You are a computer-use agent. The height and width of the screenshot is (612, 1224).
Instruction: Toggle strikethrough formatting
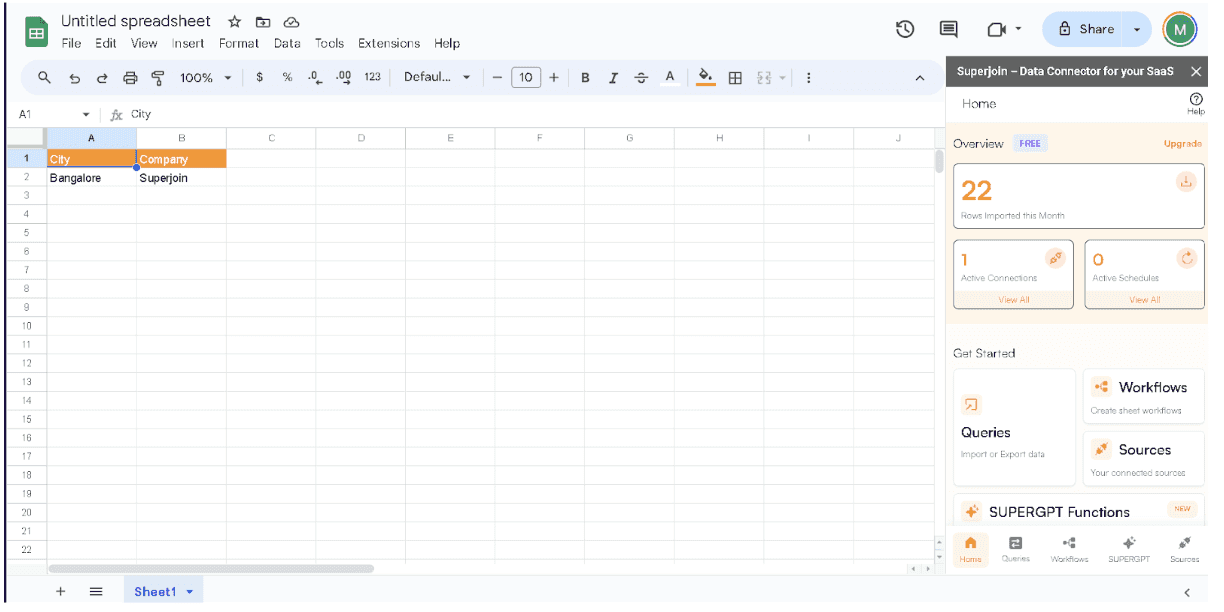[x=641, y=77]
